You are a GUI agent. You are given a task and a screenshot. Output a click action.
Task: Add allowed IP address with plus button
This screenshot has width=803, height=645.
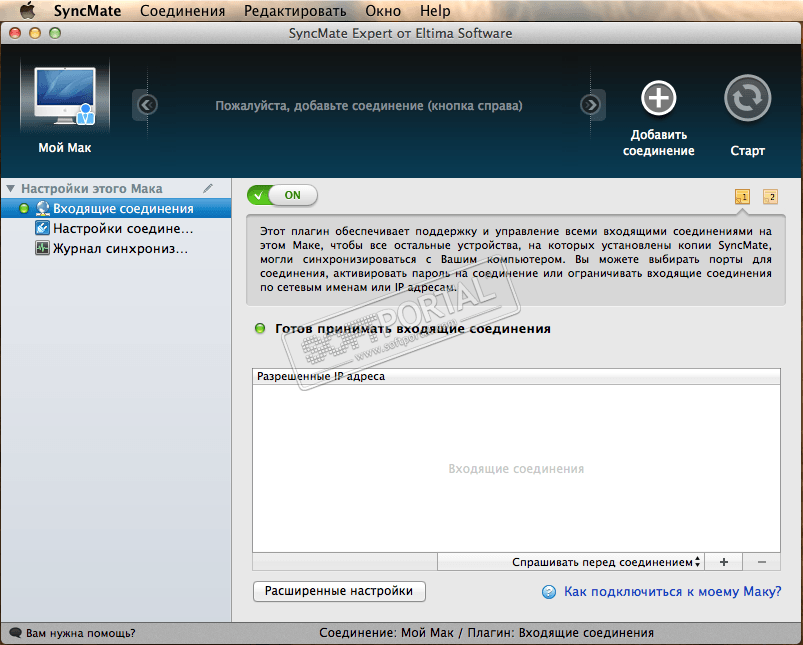(x=724, y=562)
